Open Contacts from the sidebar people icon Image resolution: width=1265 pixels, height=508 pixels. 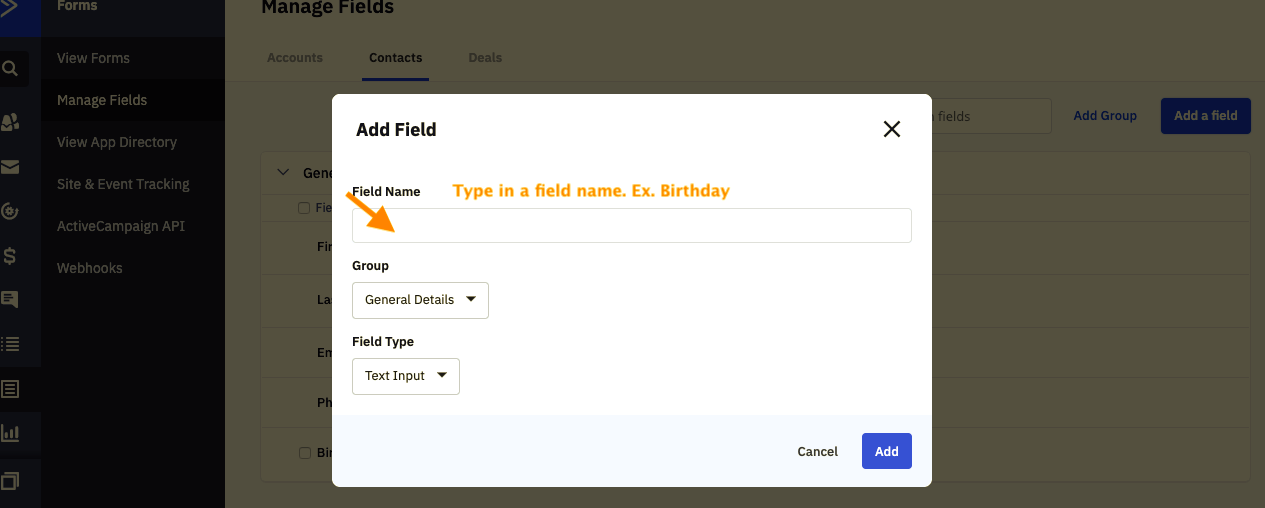coord(10,122)
